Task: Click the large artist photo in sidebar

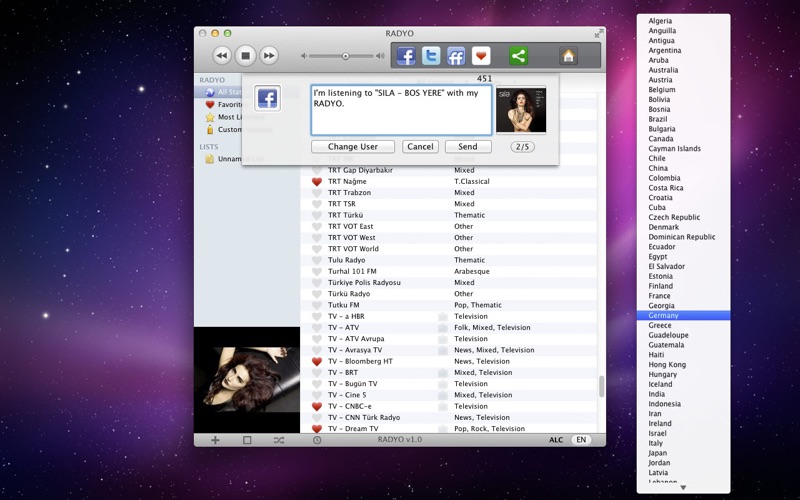Action: tap(247, 380)
